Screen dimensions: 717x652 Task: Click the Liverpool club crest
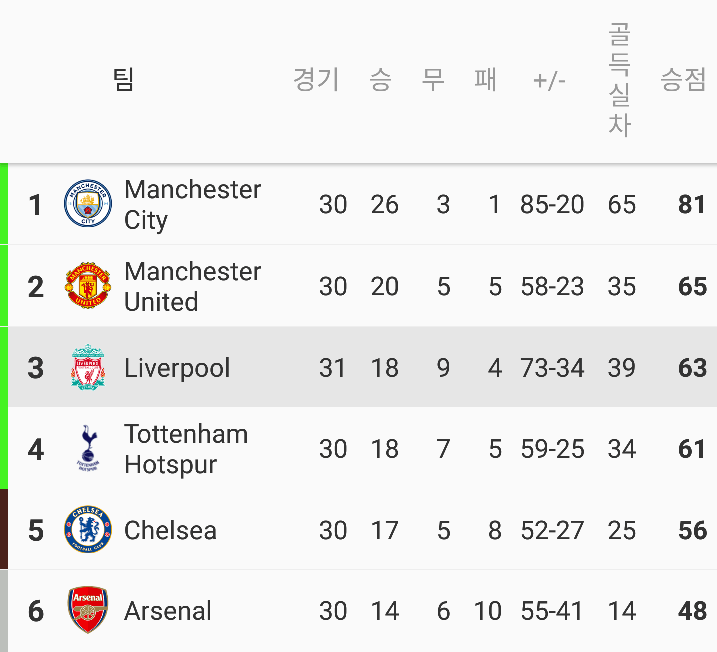tap(88, 368)
